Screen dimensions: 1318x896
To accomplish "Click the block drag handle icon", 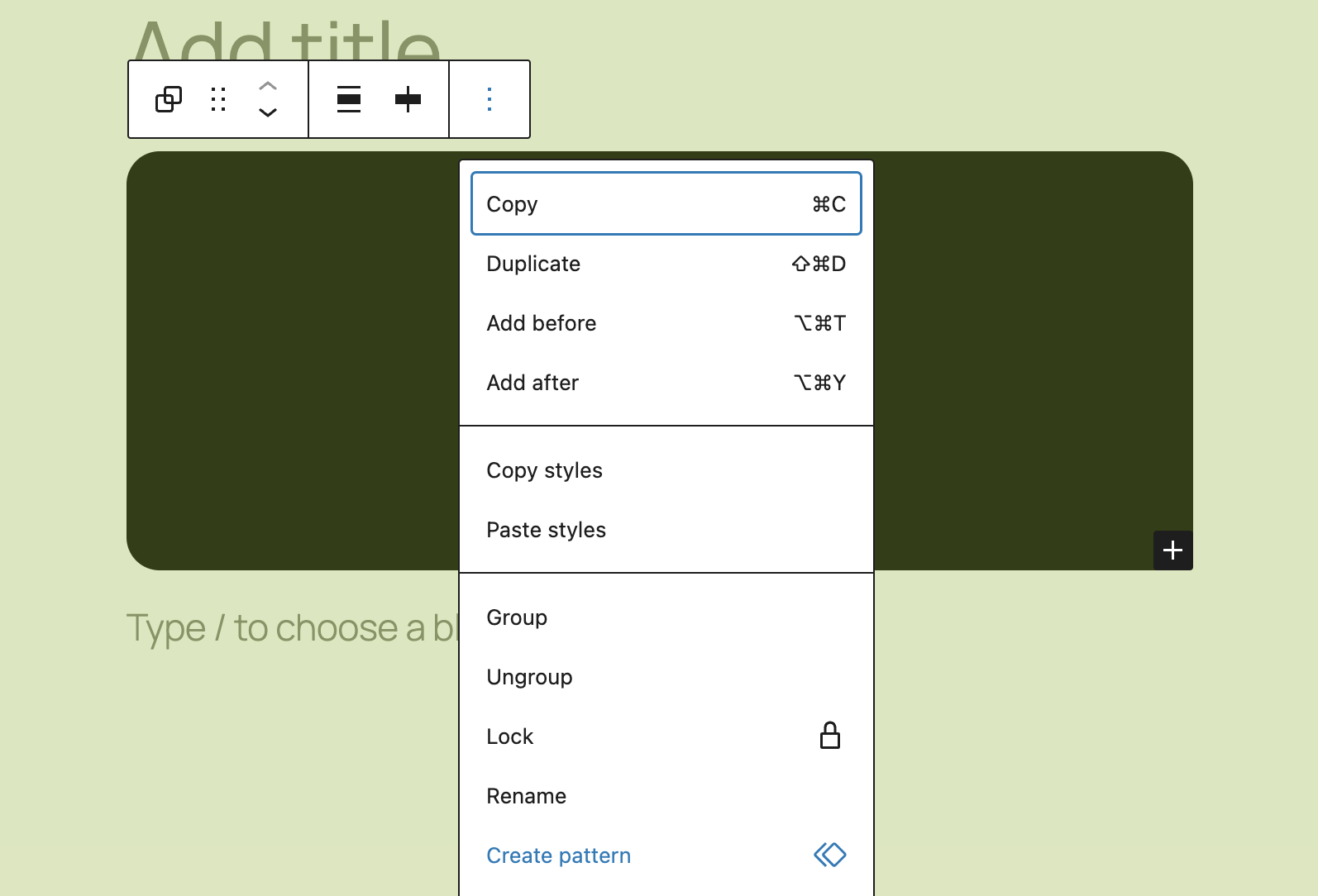I will (x=218, y=99).
